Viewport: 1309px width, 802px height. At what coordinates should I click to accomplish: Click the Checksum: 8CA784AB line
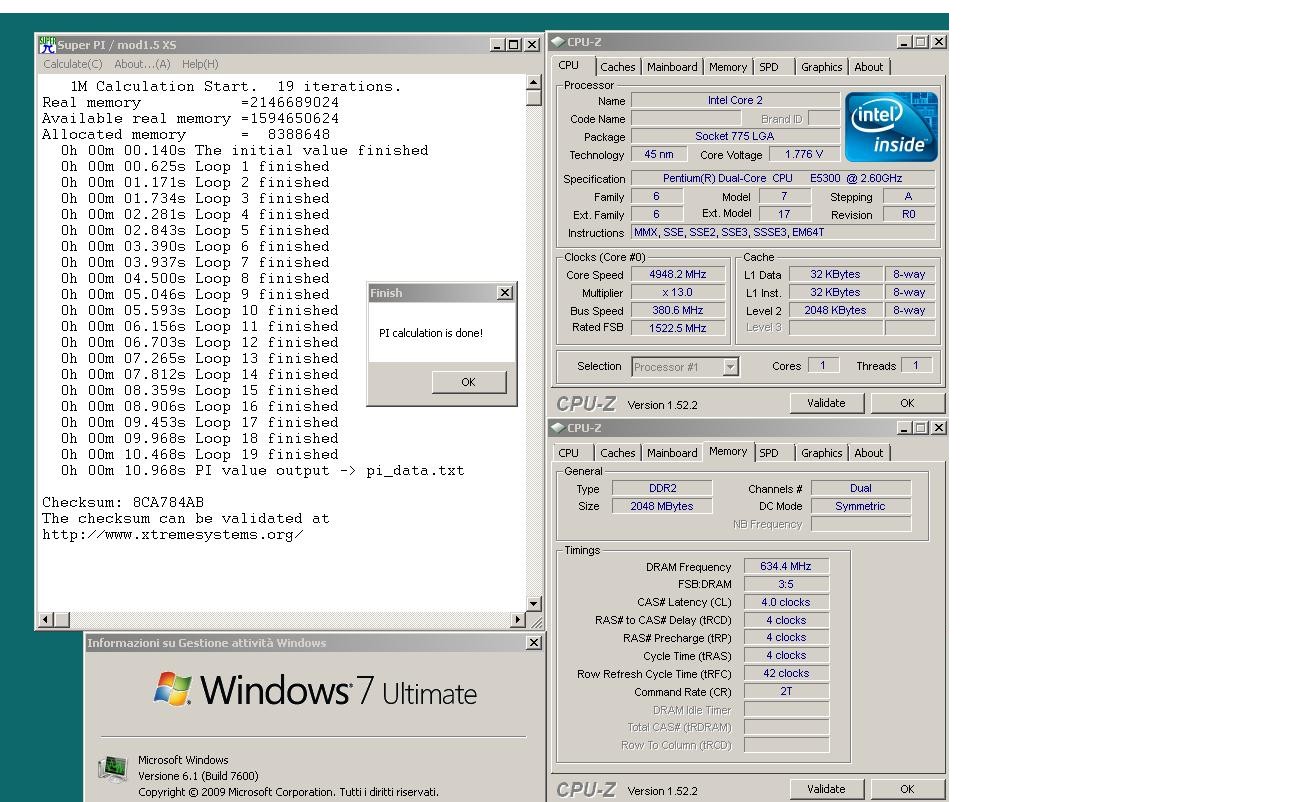123,502
